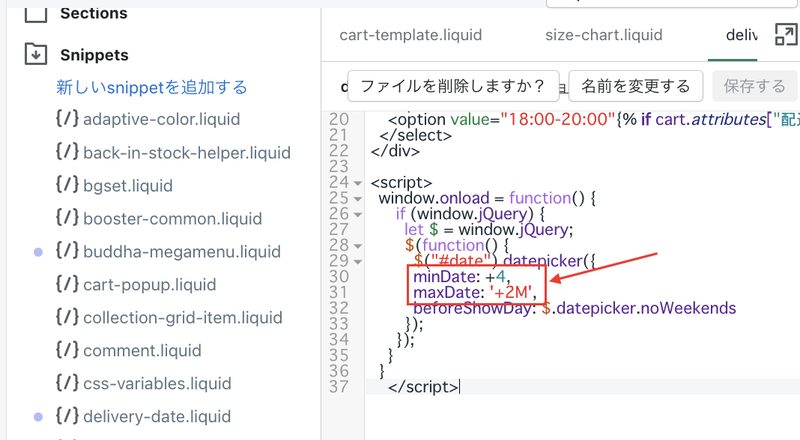This screenshot has height=440, width=800.
Task: Click the cart-popup.liquid file icon
Action: click(x=67, y=283)
